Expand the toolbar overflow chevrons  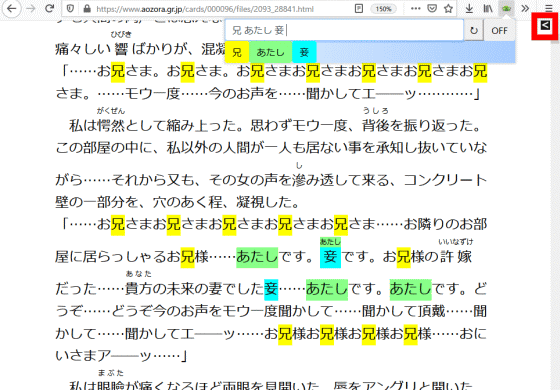pos(525,9)
